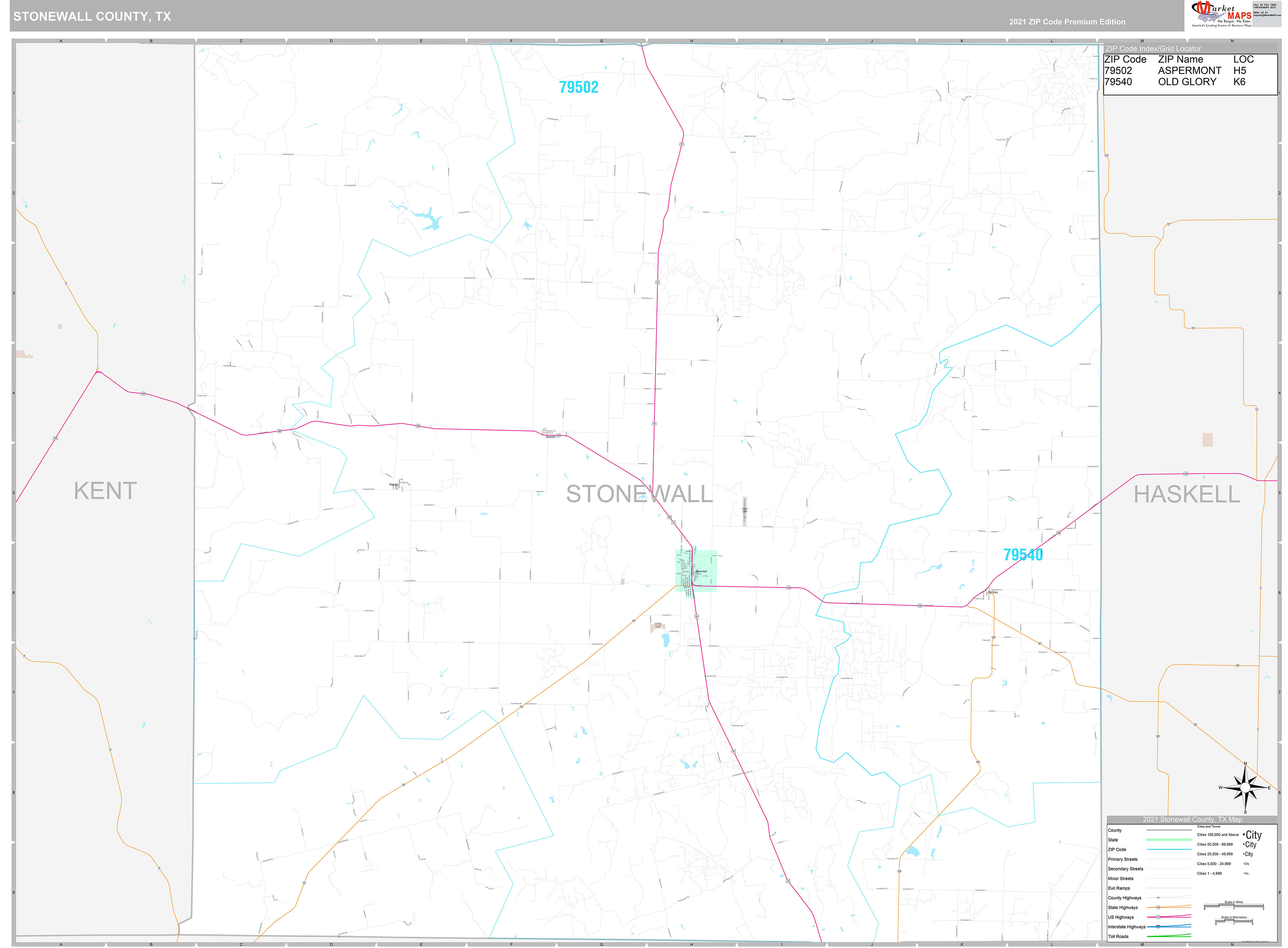Click the Toll Roads legend symbol
This screenshot has width=1288, height=948.
tap(1170, 937)
